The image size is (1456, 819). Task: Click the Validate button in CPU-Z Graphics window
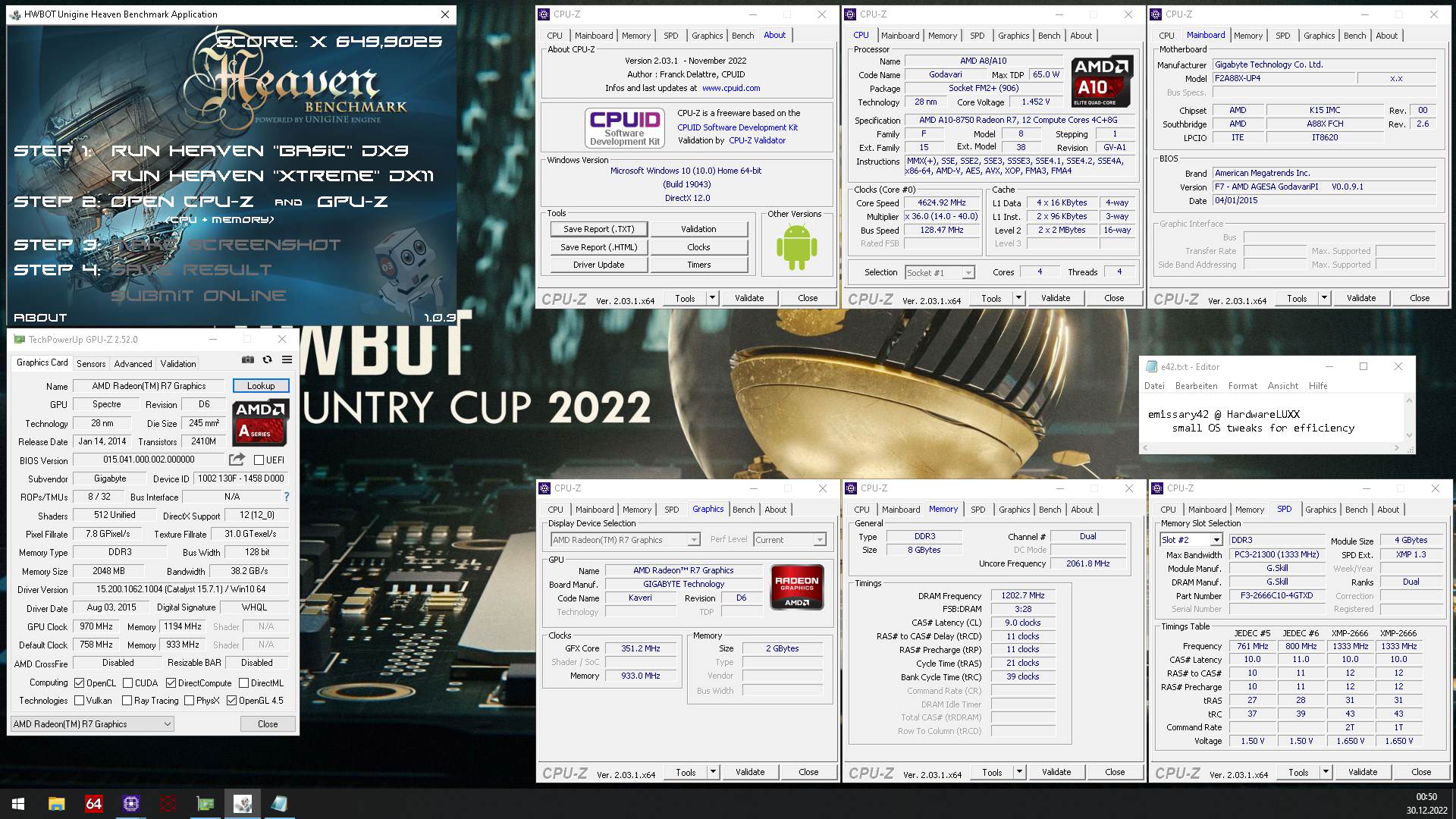749,772
